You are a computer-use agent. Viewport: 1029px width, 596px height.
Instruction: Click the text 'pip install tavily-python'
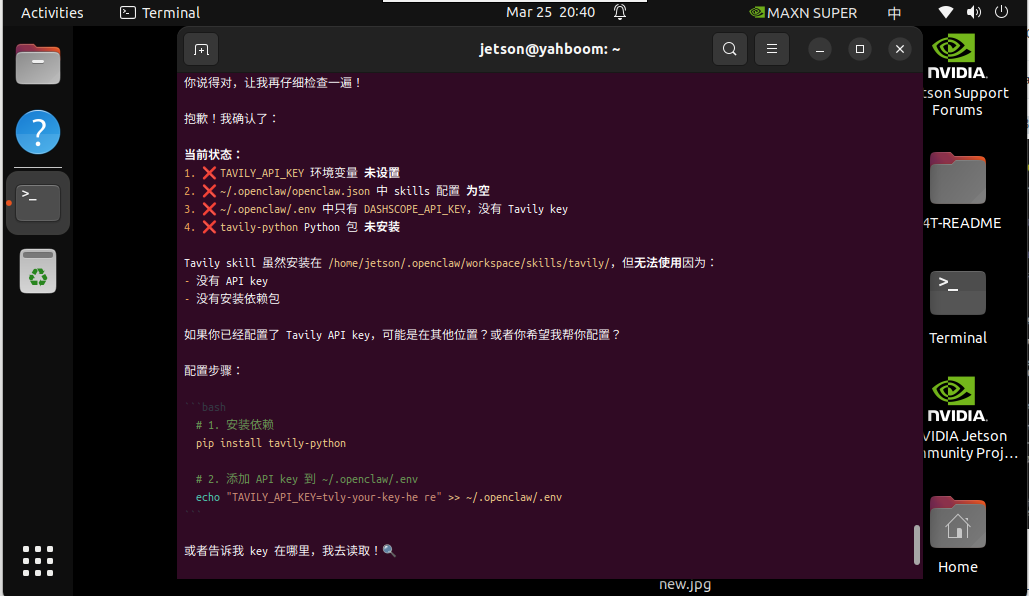(270, 443)
